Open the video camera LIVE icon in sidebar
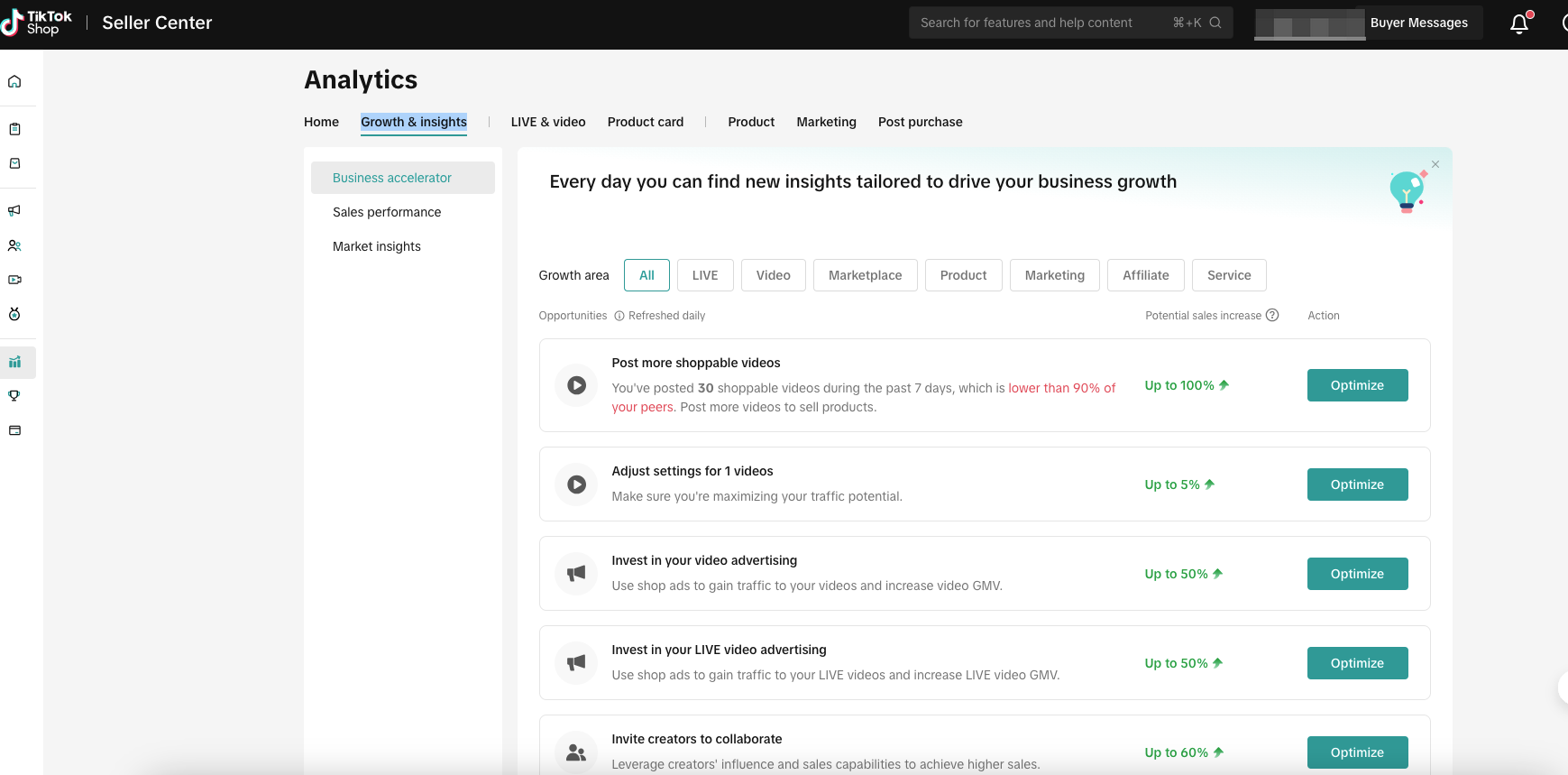 click(x=14, y=280)
